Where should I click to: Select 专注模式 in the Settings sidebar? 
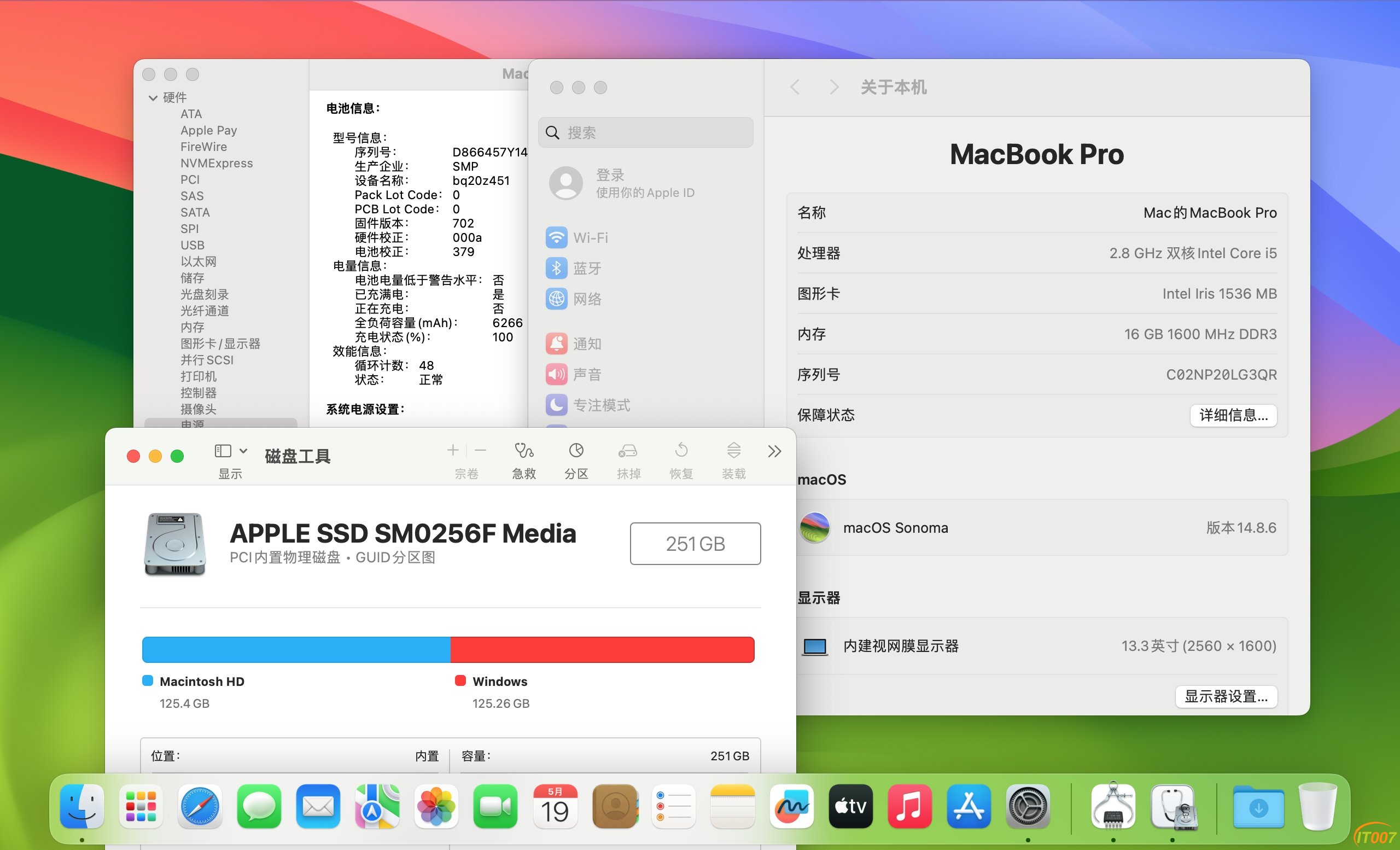[645, 405]
